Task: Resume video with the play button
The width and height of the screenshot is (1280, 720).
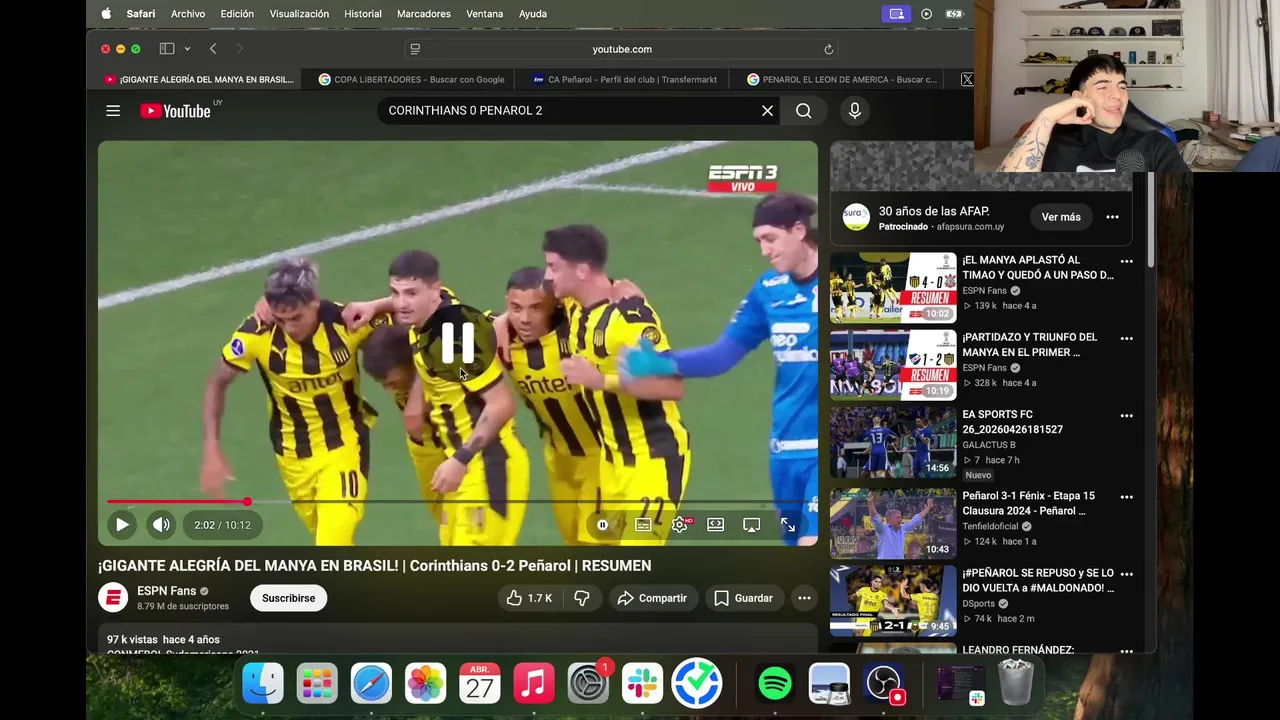Action: click(x=122, y=524)
